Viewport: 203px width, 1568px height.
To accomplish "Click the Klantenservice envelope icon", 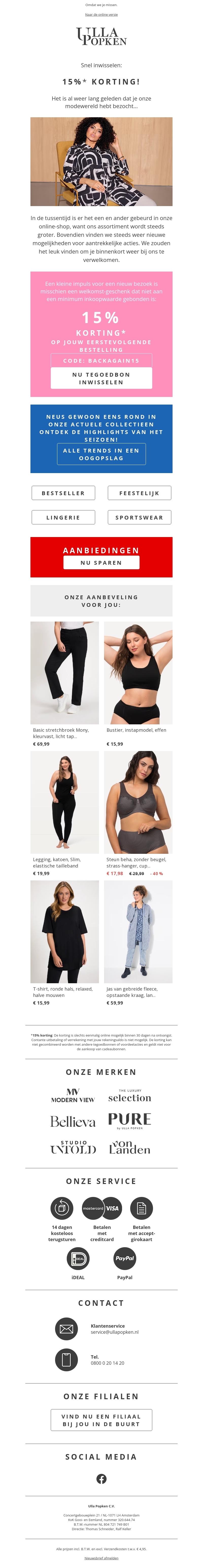I will point(66,1329).
